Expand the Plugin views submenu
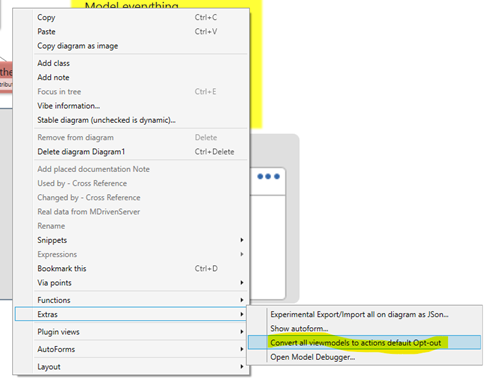Screen dimensions: 490x381 coord(131,332)
